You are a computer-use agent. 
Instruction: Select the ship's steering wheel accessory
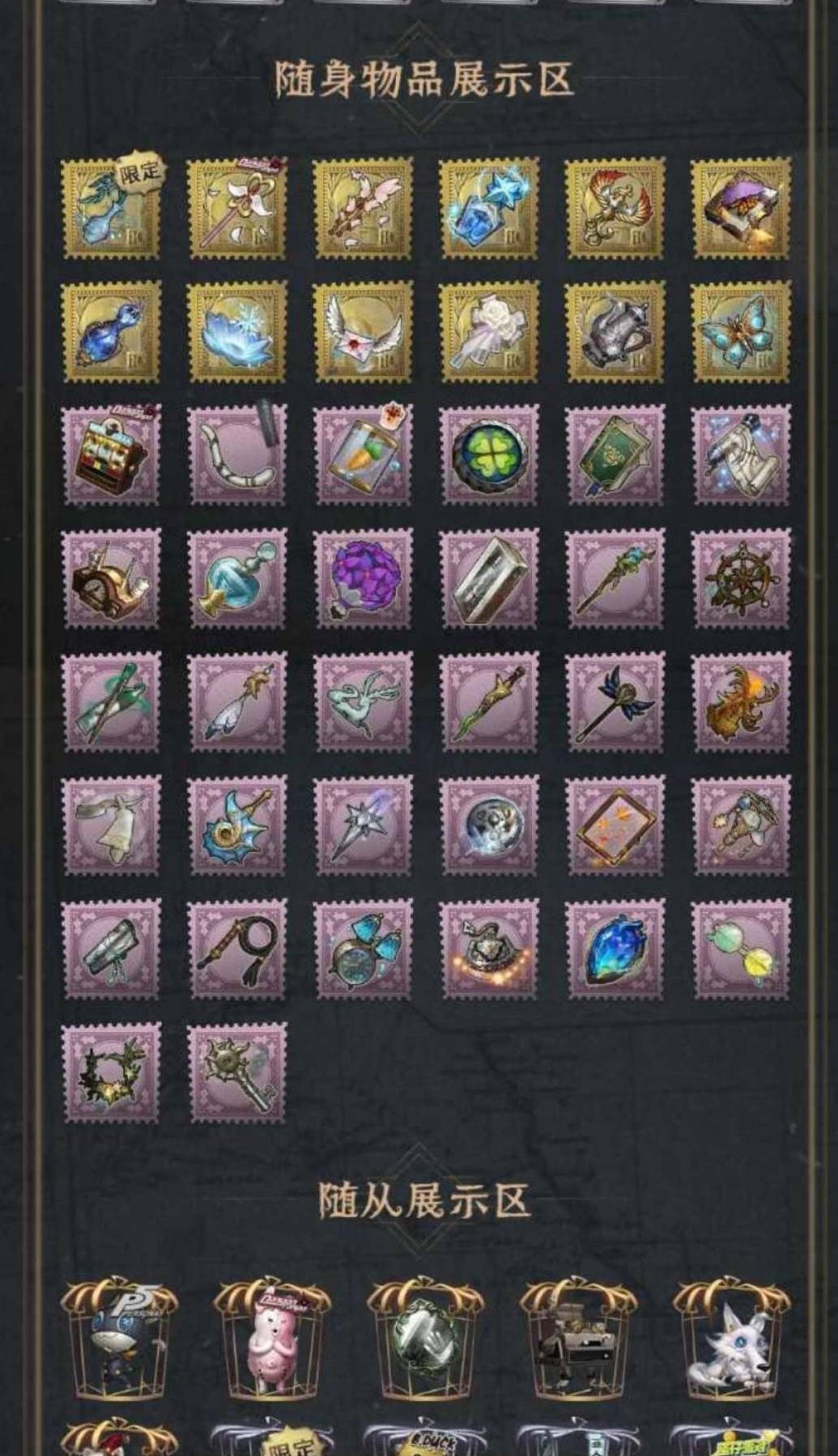tap(742, 579)
